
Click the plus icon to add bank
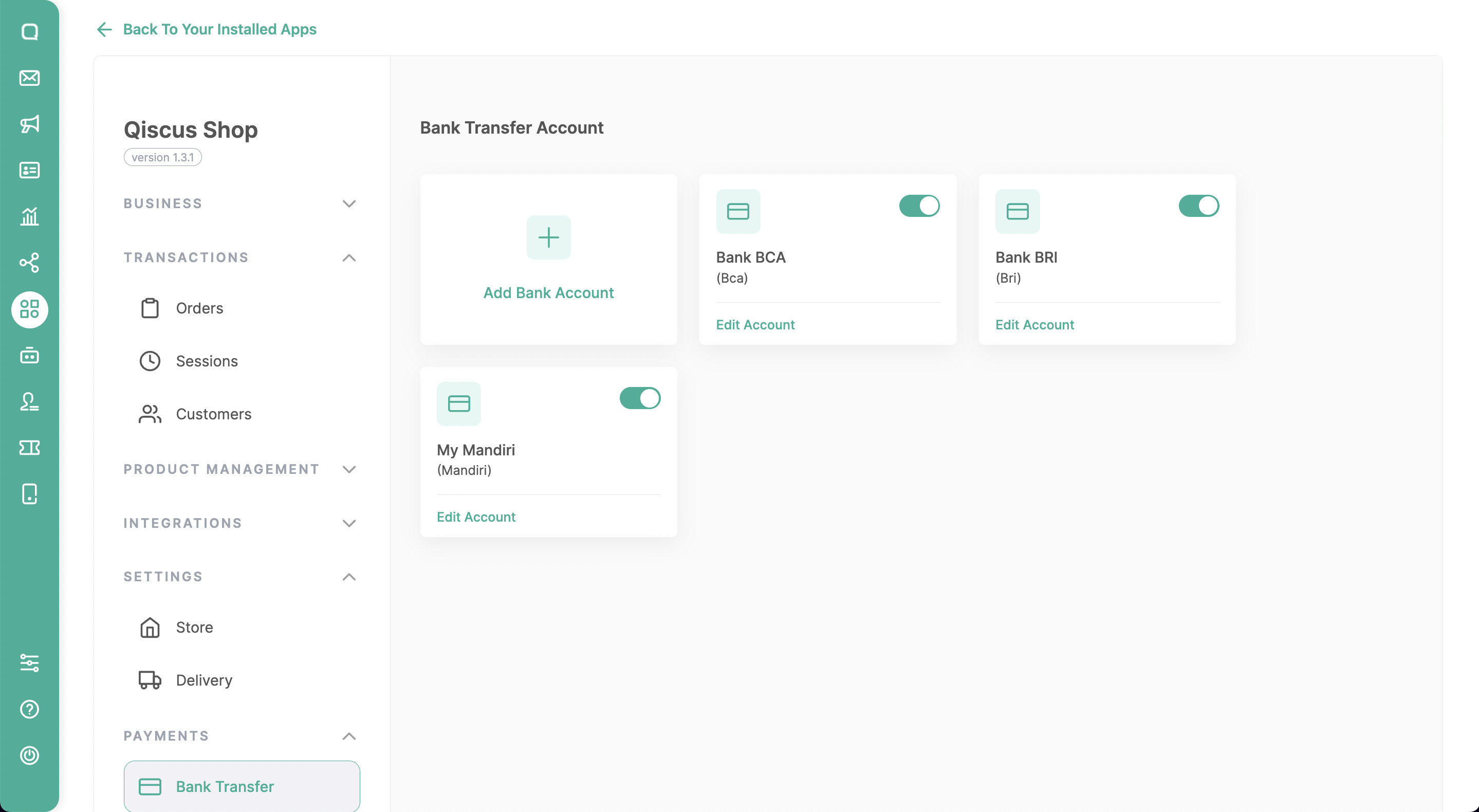[548, 237]
